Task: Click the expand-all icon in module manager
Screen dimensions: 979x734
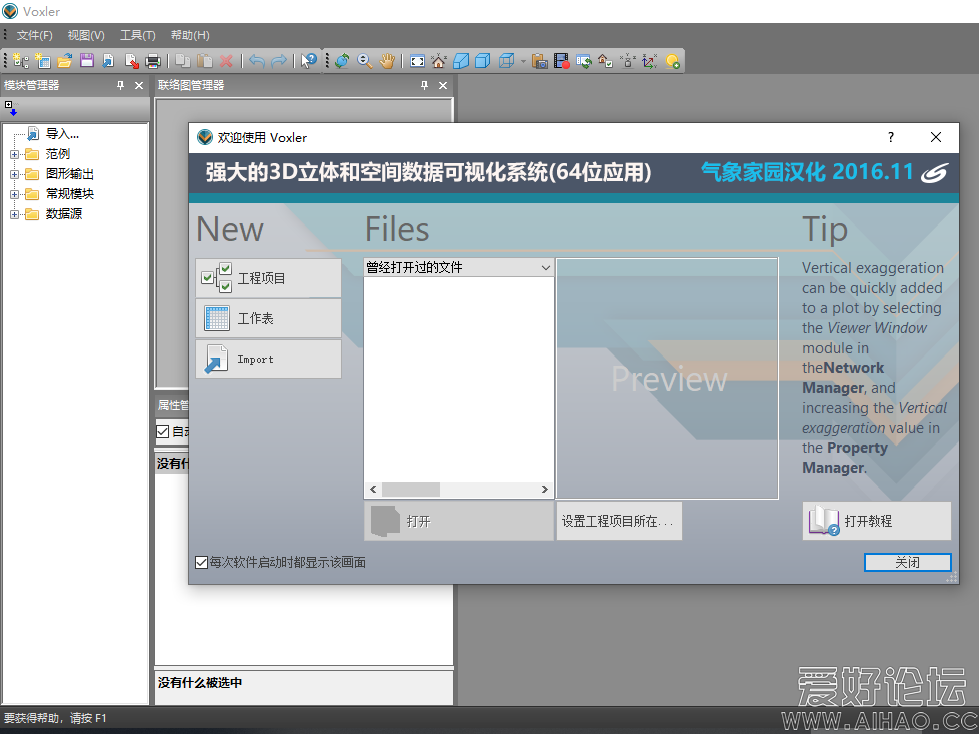Action: pos(11,109)
